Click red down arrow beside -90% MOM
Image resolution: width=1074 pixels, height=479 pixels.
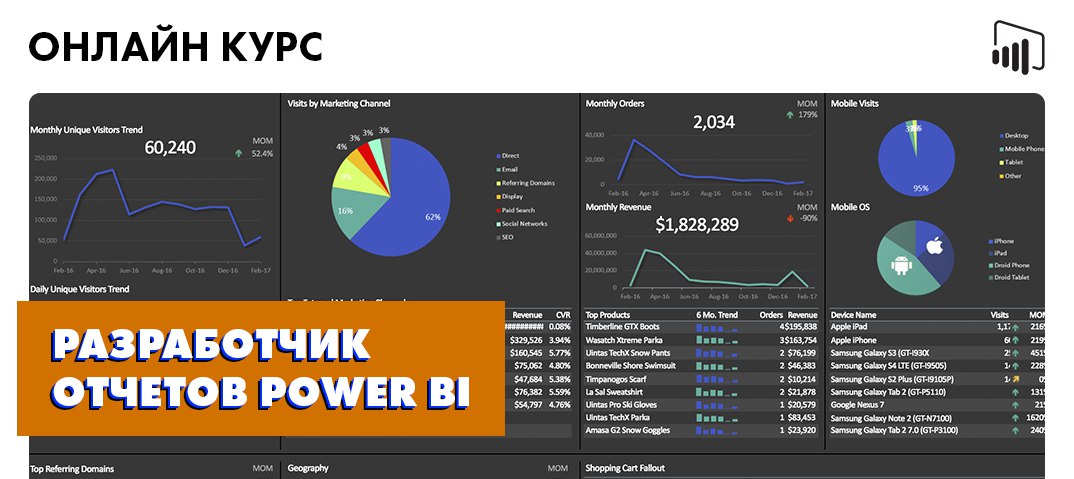click(790, 219)
